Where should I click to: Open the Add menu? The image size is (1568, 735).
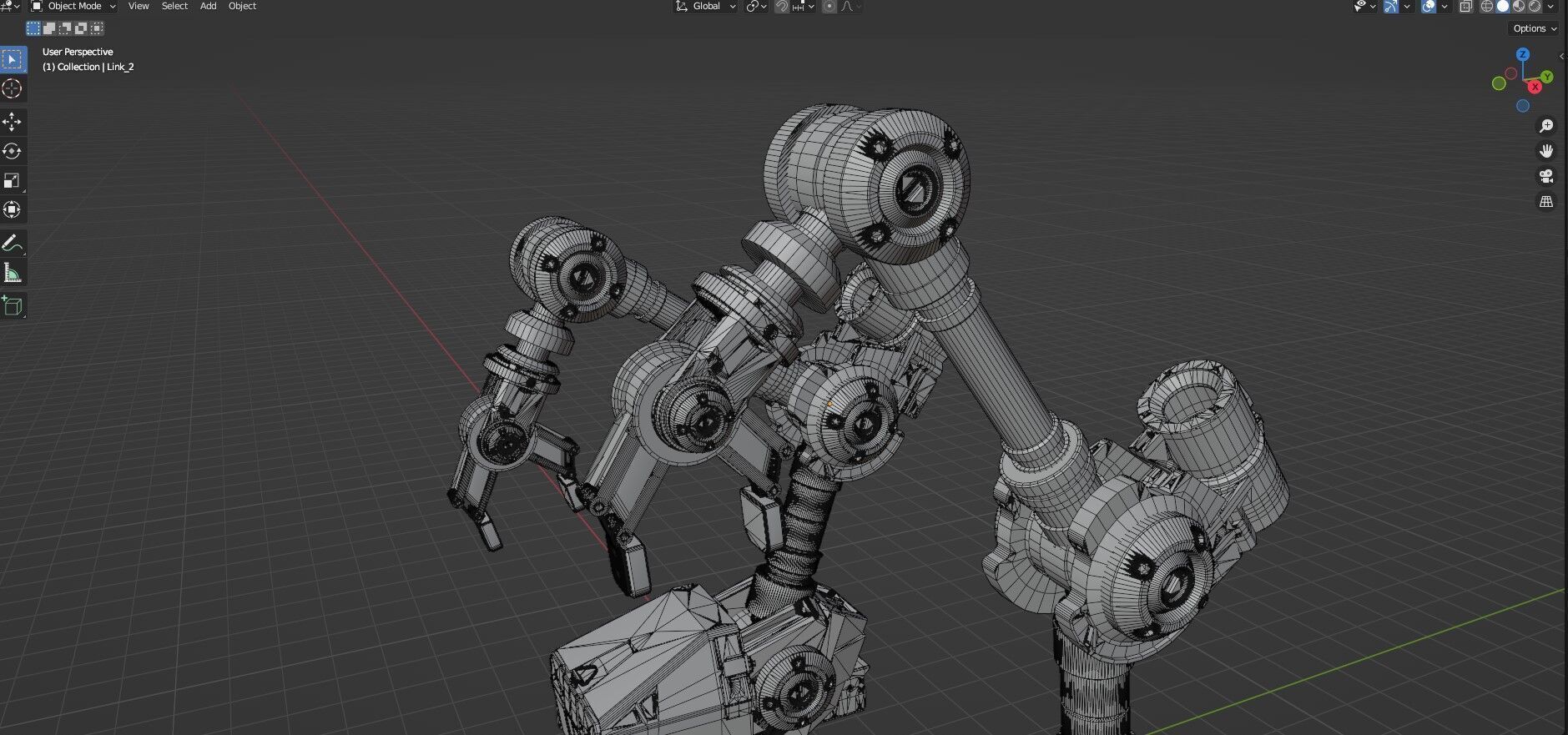[x=209, y=6]
